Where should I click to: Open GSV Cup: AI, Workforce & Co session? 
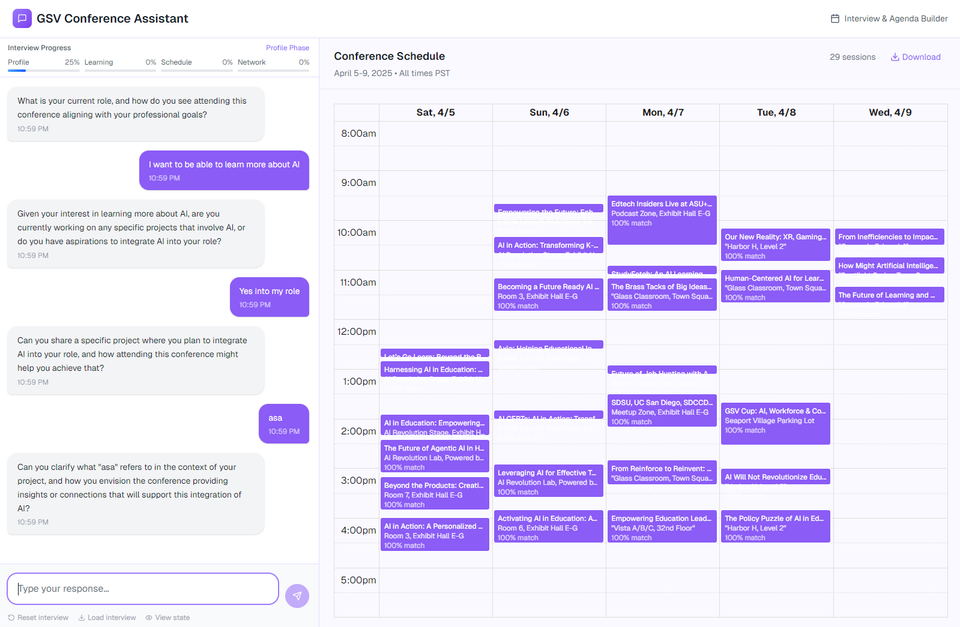point(775,424)
